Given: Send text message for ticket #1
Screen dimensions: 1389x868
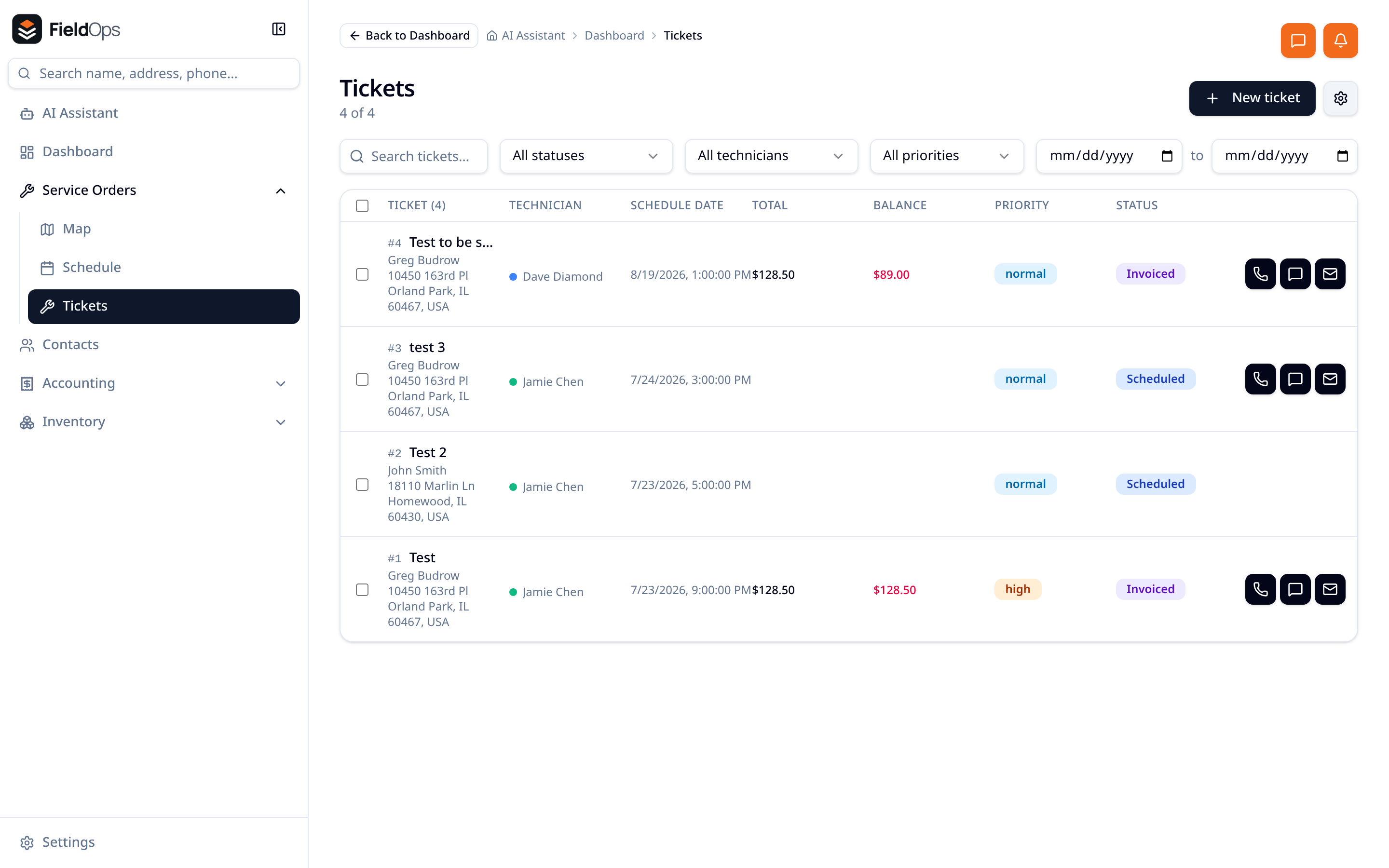Looking at the screenshot, I should coord(1295,589).
